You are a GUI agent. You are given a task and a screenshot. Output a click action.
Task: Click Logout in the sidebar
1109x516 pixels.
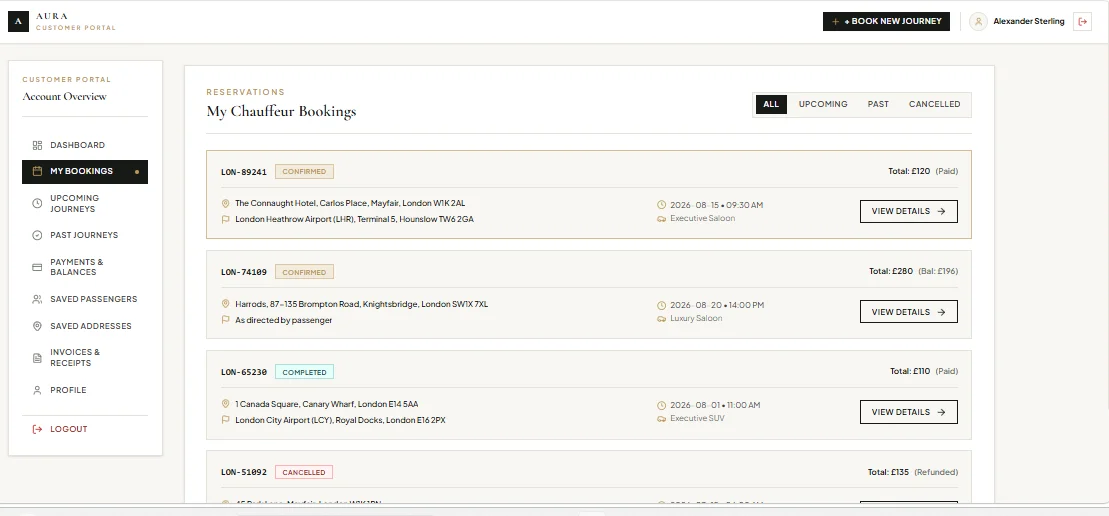[85, 429]
